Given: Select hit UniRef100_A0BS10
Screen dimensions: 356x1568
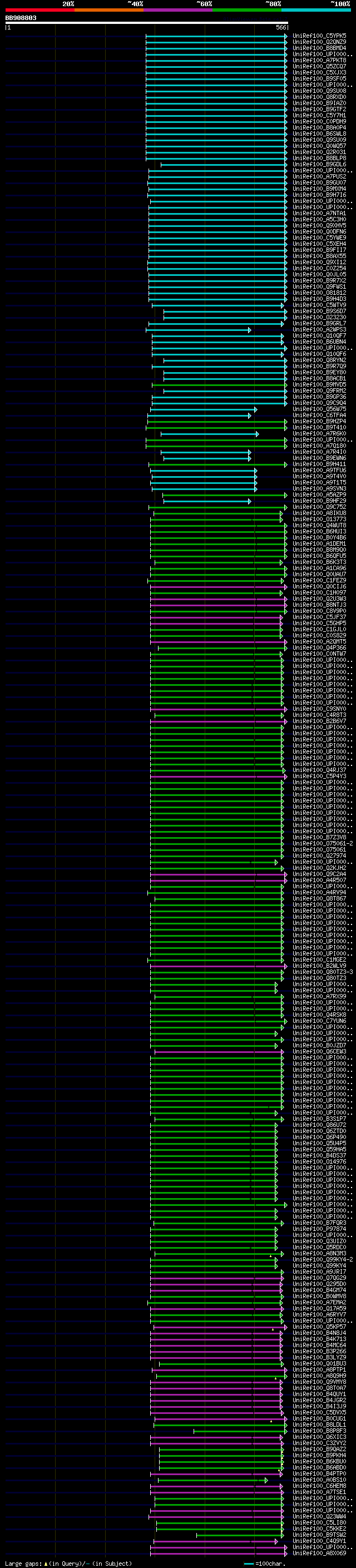Looking at the screenshot, I should pyautogui.click(x=319, y=1480).
